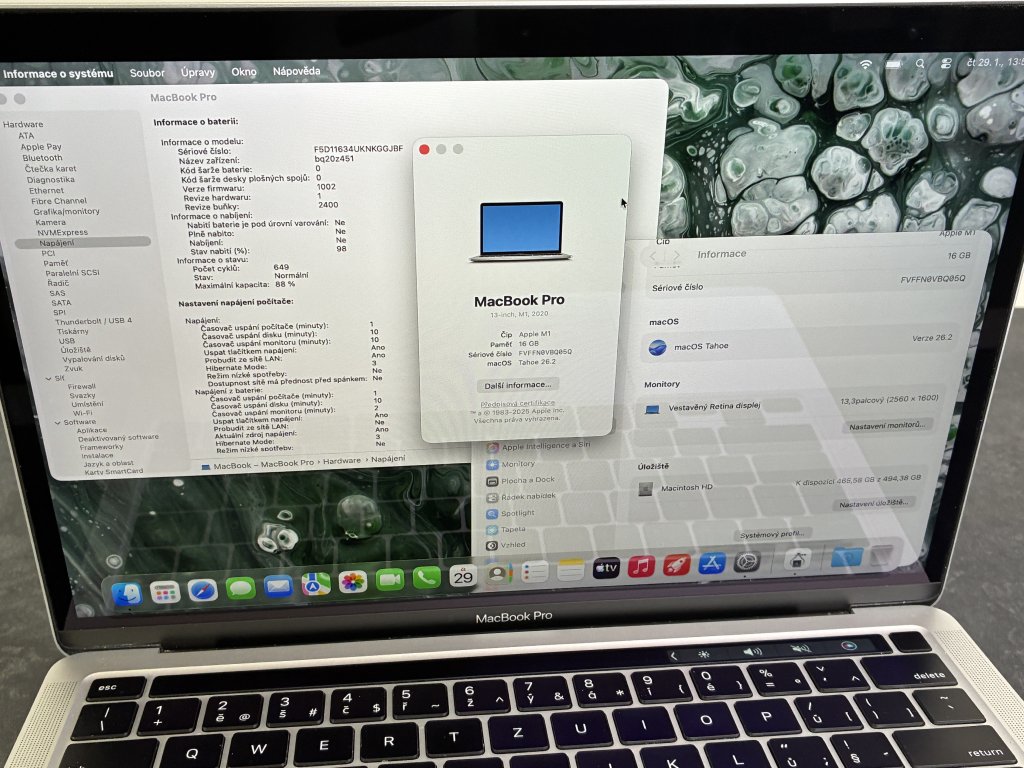Collapse the Síť group in sidebar tree
This screenshot has height=768, width=1024.
48,378
